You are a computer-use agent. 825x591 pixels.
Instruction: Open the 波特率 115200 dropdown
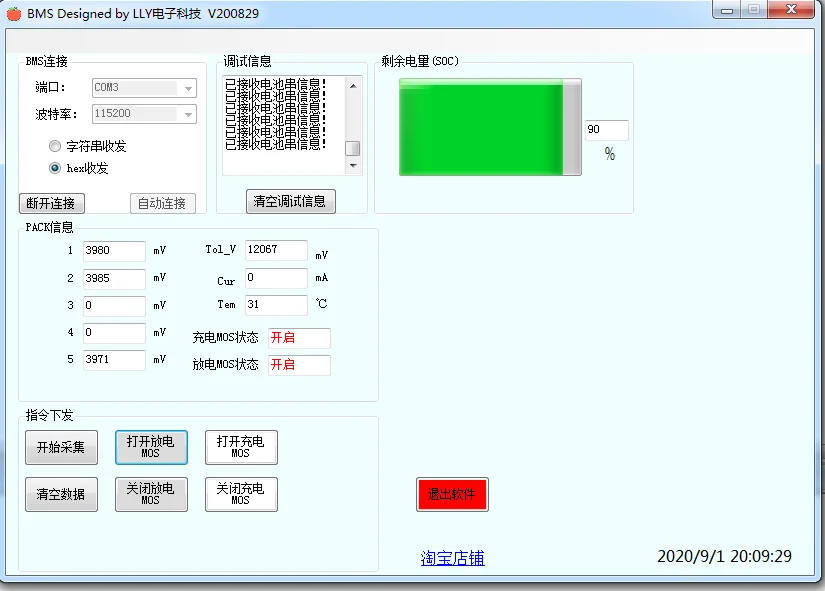point(144,114)
